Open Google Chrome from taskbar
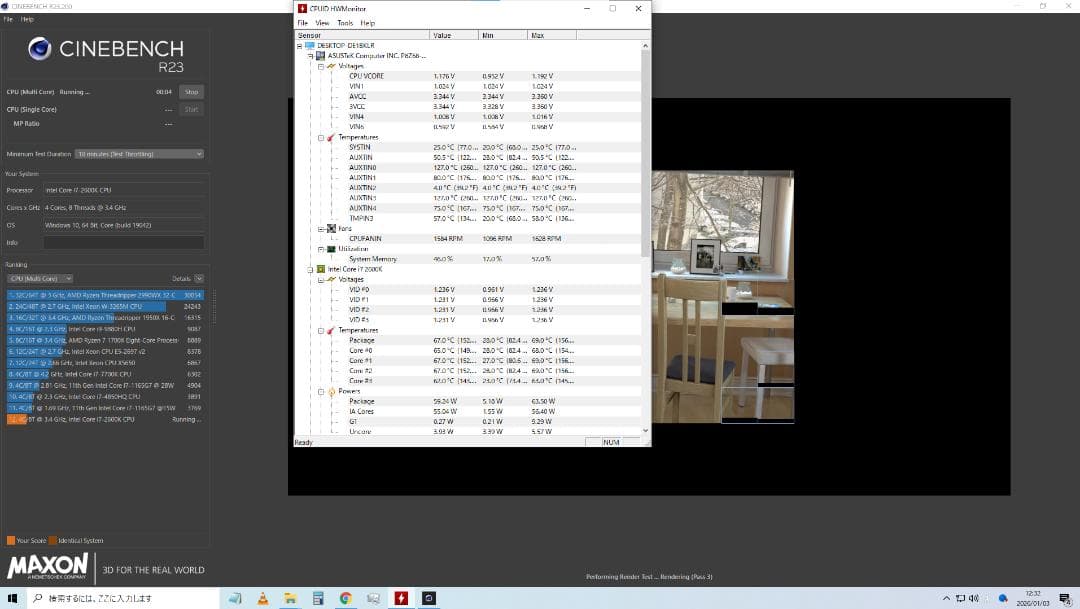1080x609 pixels. 345,598
